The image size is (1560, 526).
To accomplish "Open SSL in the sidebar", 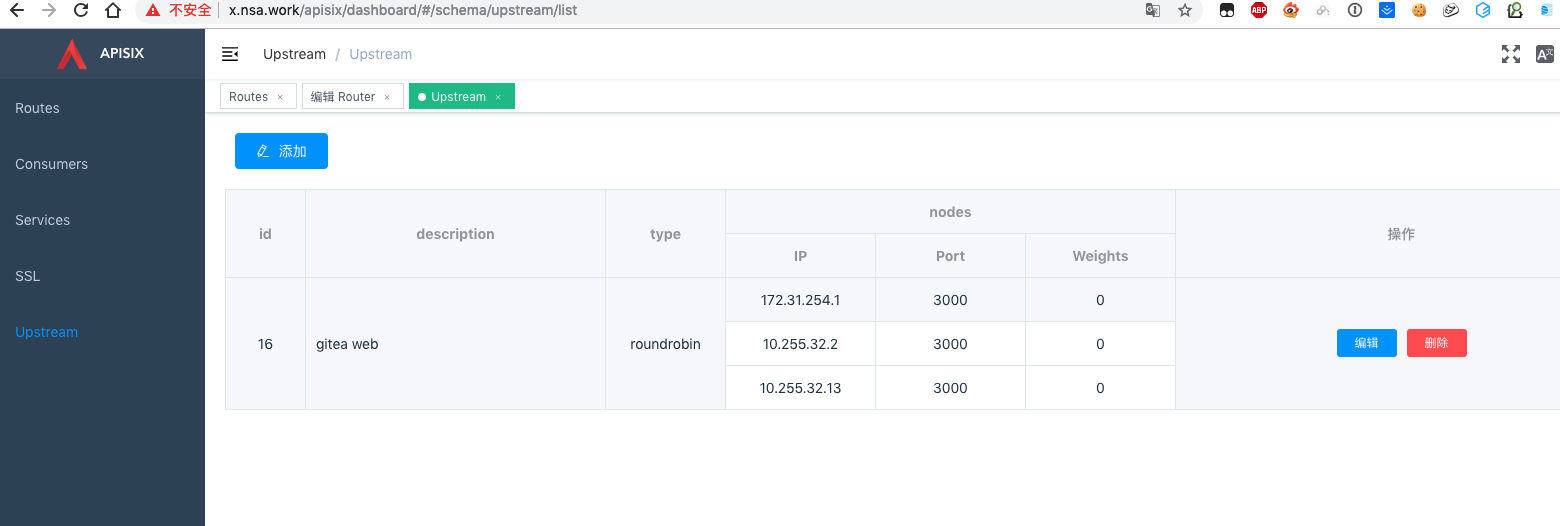I will click(x=102, y=276).
